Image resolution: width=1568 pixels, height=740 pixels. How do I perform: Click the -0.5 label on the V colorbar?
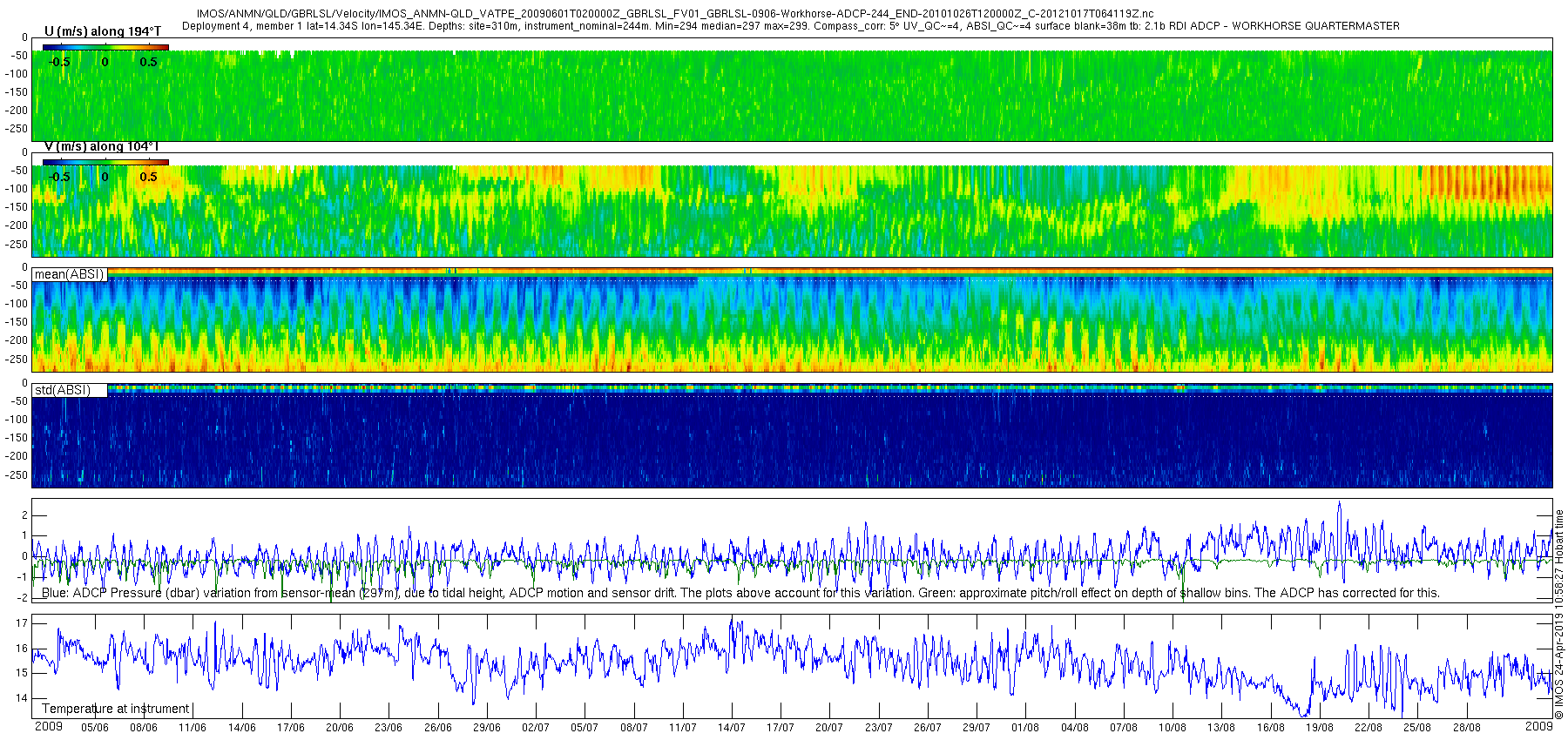pos(58,177)
